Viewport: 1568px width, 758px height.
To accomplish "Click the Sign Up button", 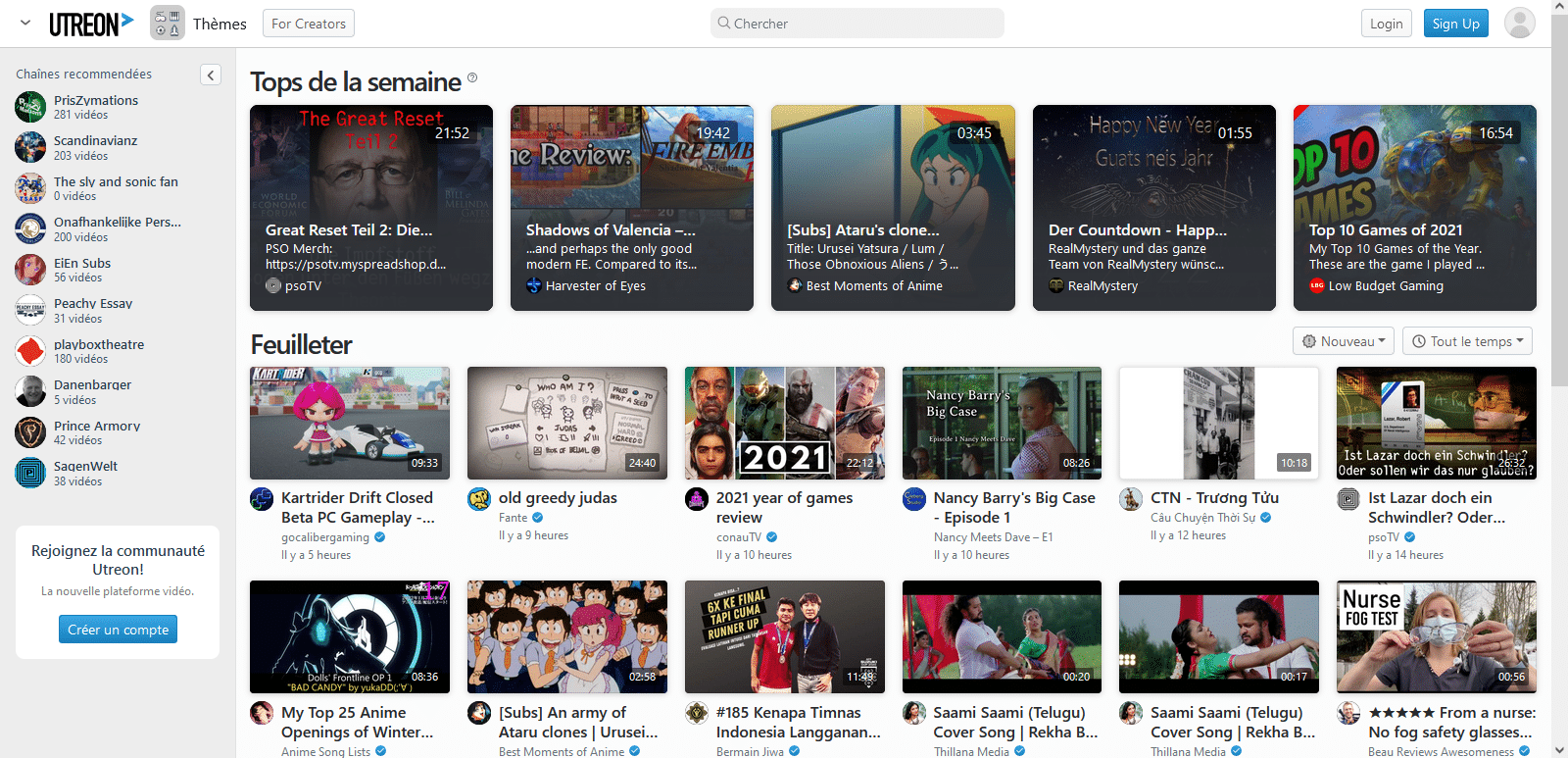I will tap(1456, 24).
